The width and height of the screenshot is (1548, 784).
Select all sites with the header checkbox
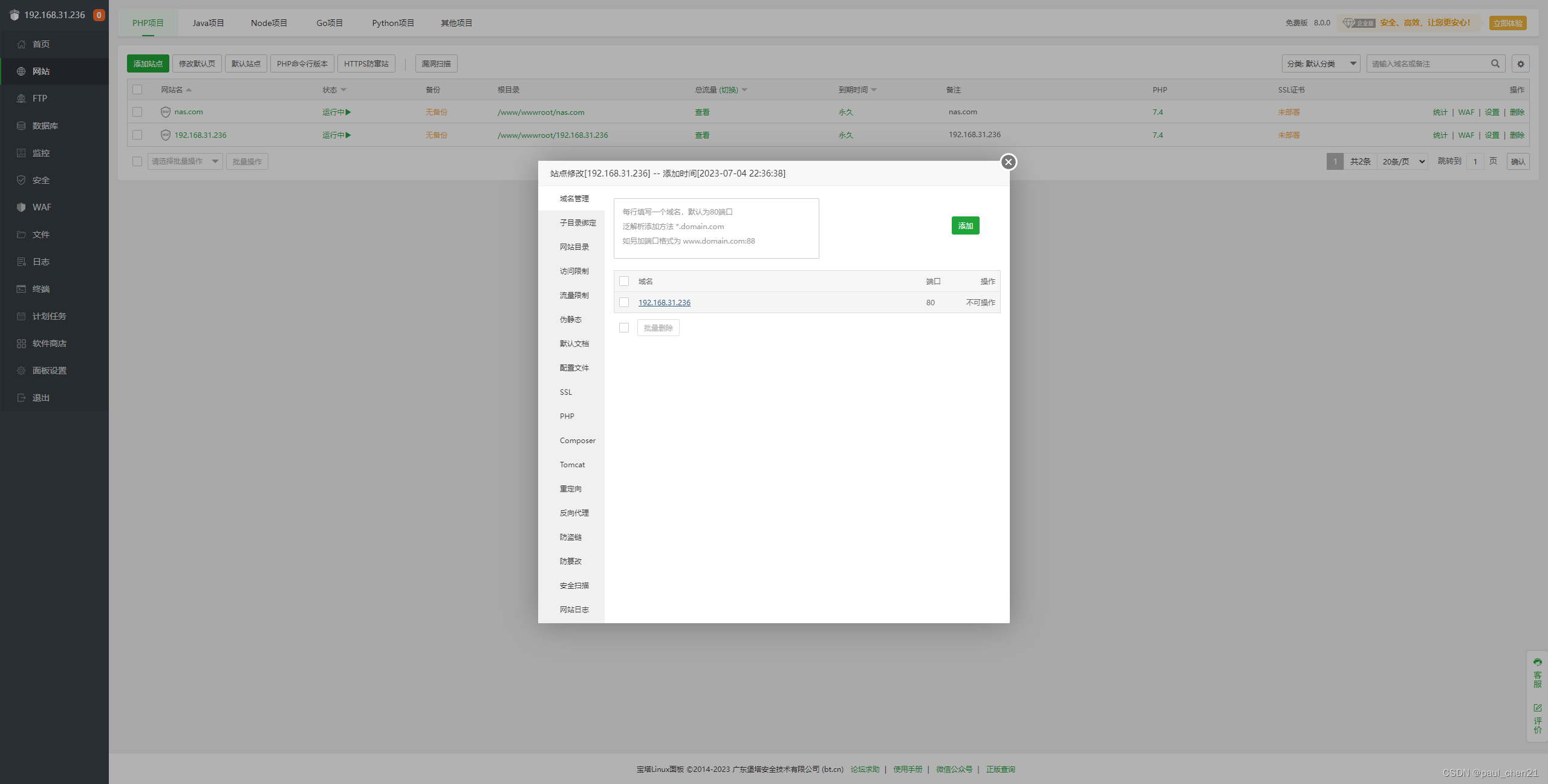pos(137,89)
